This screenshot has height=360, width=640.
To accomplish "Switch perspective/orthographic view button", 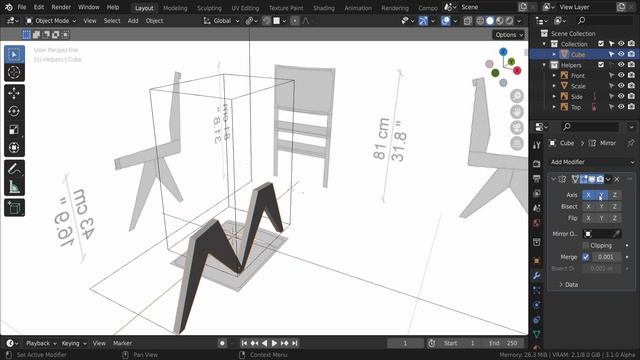I will pyautogui.click(x=517, y=144).
